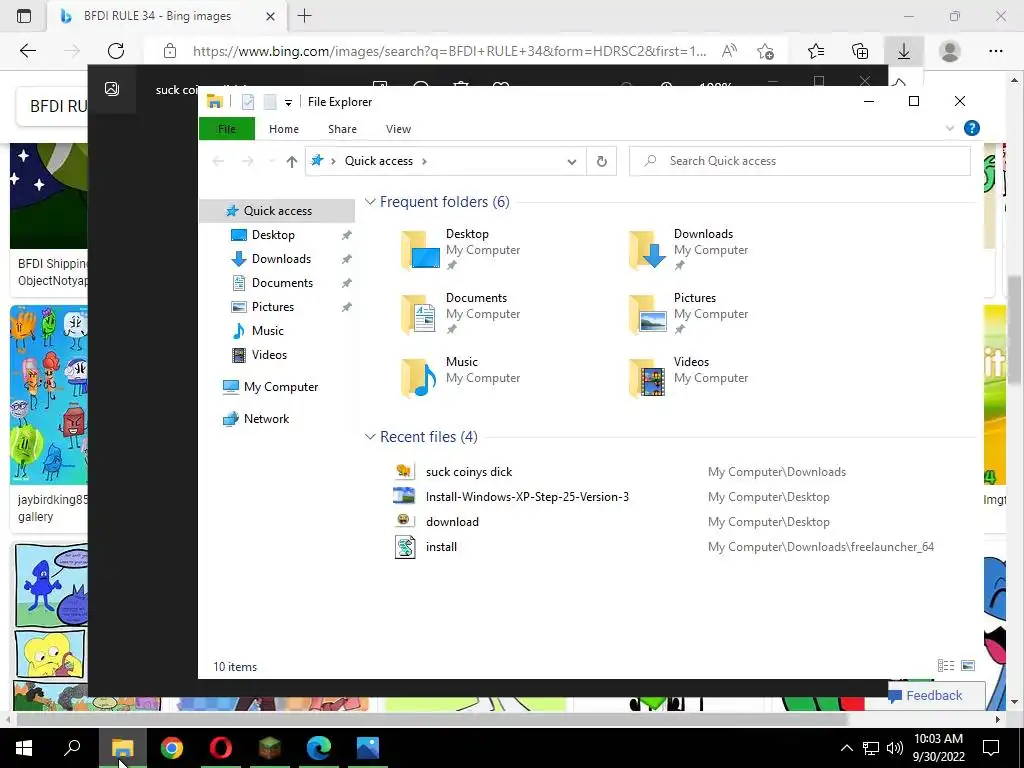This screenshot has height=768, width=1024.
Task: Select the download recent file
Action: [x=452, y=521]
